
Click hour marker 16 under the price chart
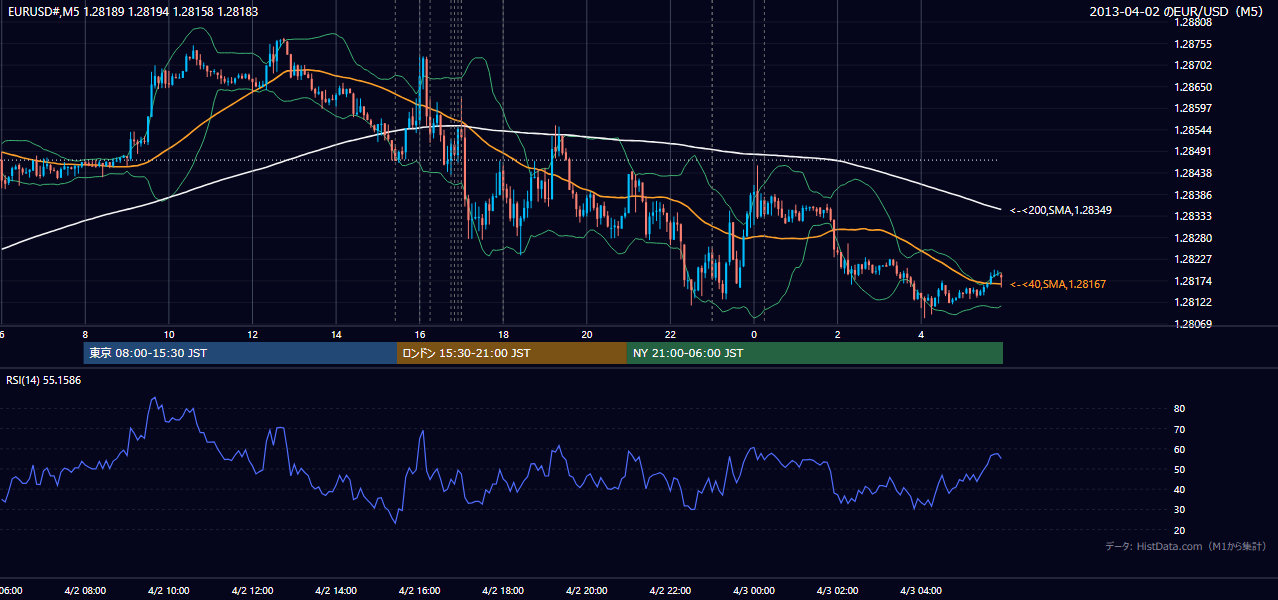[420, 335]
